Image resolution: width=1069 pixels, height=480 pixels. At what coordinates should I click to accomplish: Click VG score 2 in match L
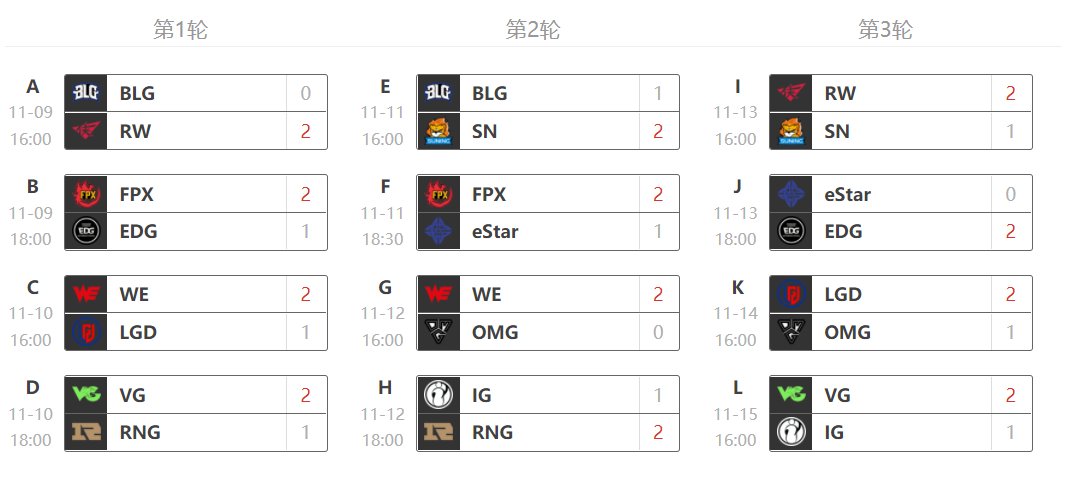pyautogui.click(x=1010, y=395)
